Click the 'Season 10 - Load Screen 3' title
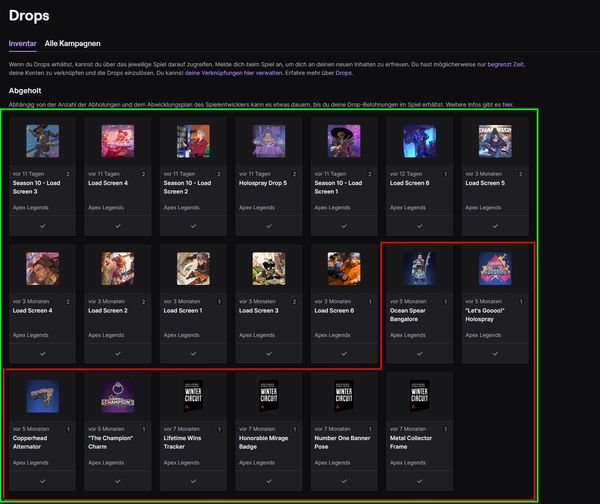Image resolution: width=600 pixels, height=504 pixels. click(x=36, y=187)
